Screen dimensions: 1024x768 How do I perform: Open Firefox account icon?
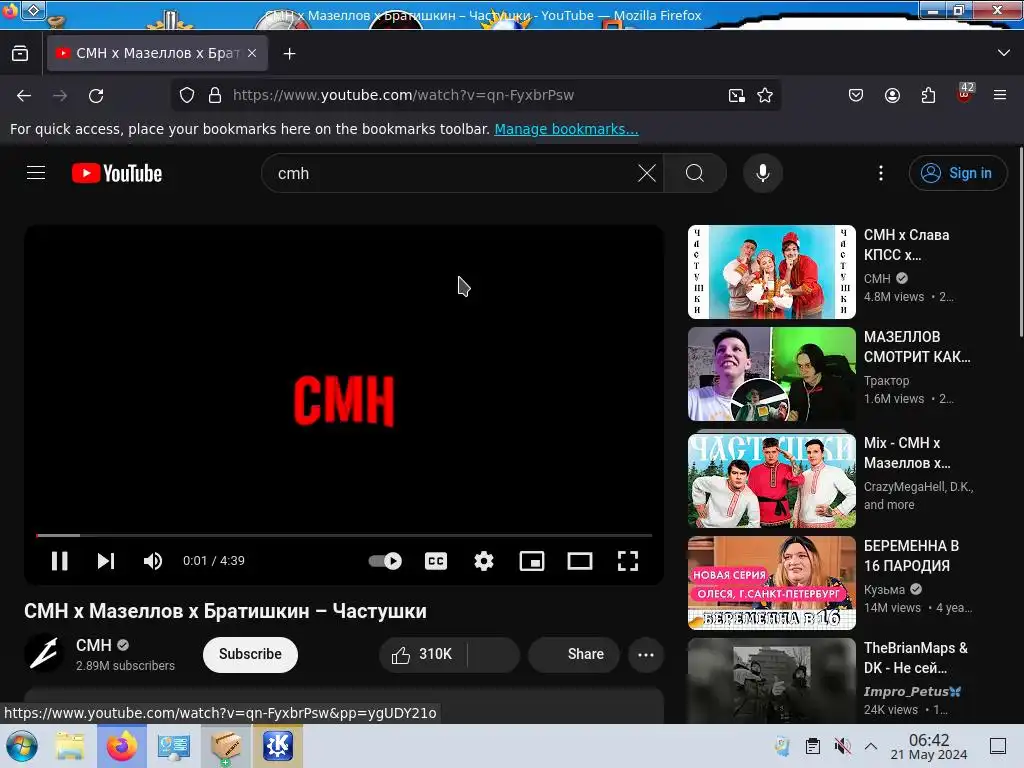(x=892, y=95)
